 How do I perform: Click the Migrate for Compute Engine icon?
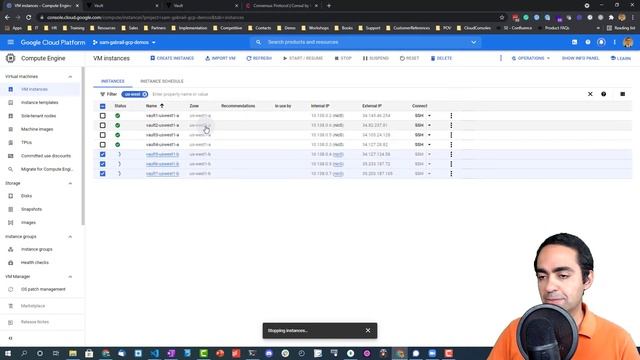(11, 169)
